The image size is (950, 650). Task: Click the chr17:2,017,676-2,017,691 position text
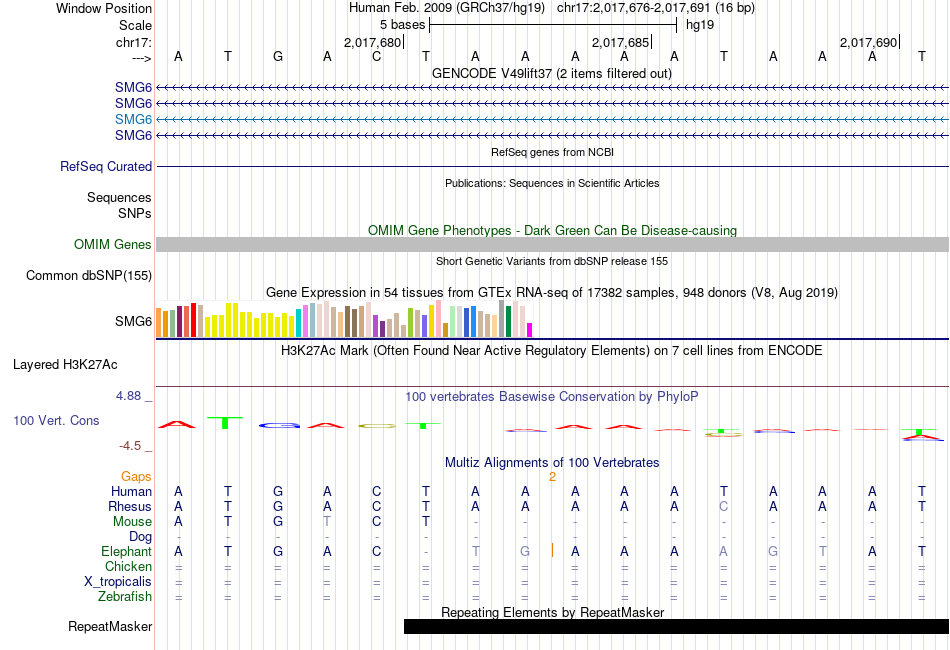point(656,8)
